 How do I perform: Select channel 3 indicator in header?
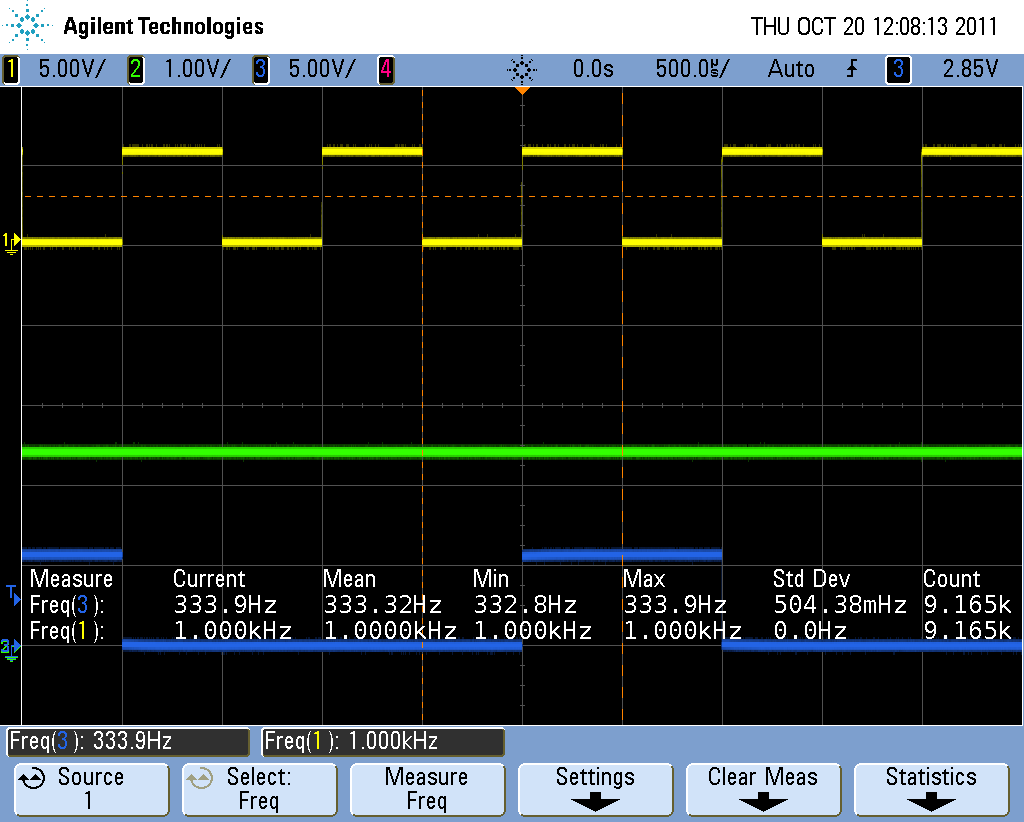(x=261, y=69)
